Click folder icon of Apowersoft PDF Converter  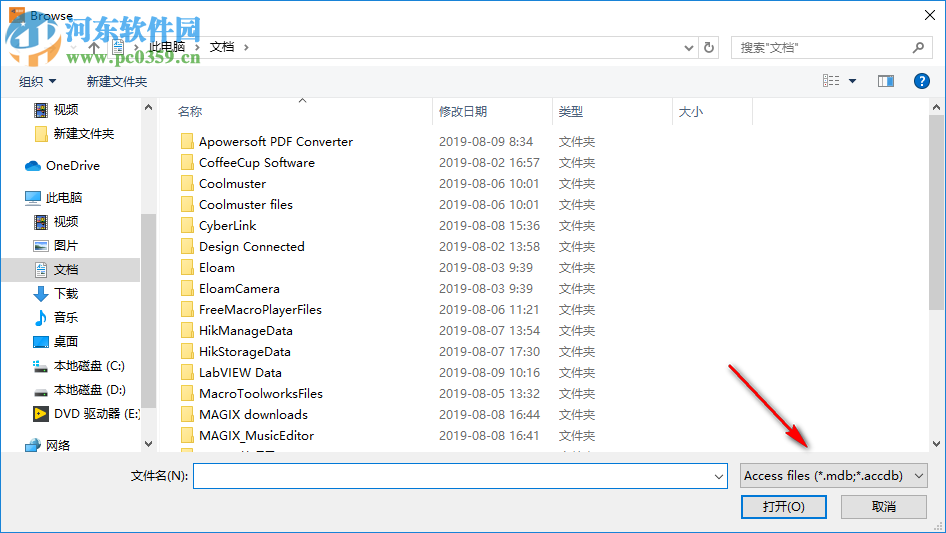click(x=187, y=142)
